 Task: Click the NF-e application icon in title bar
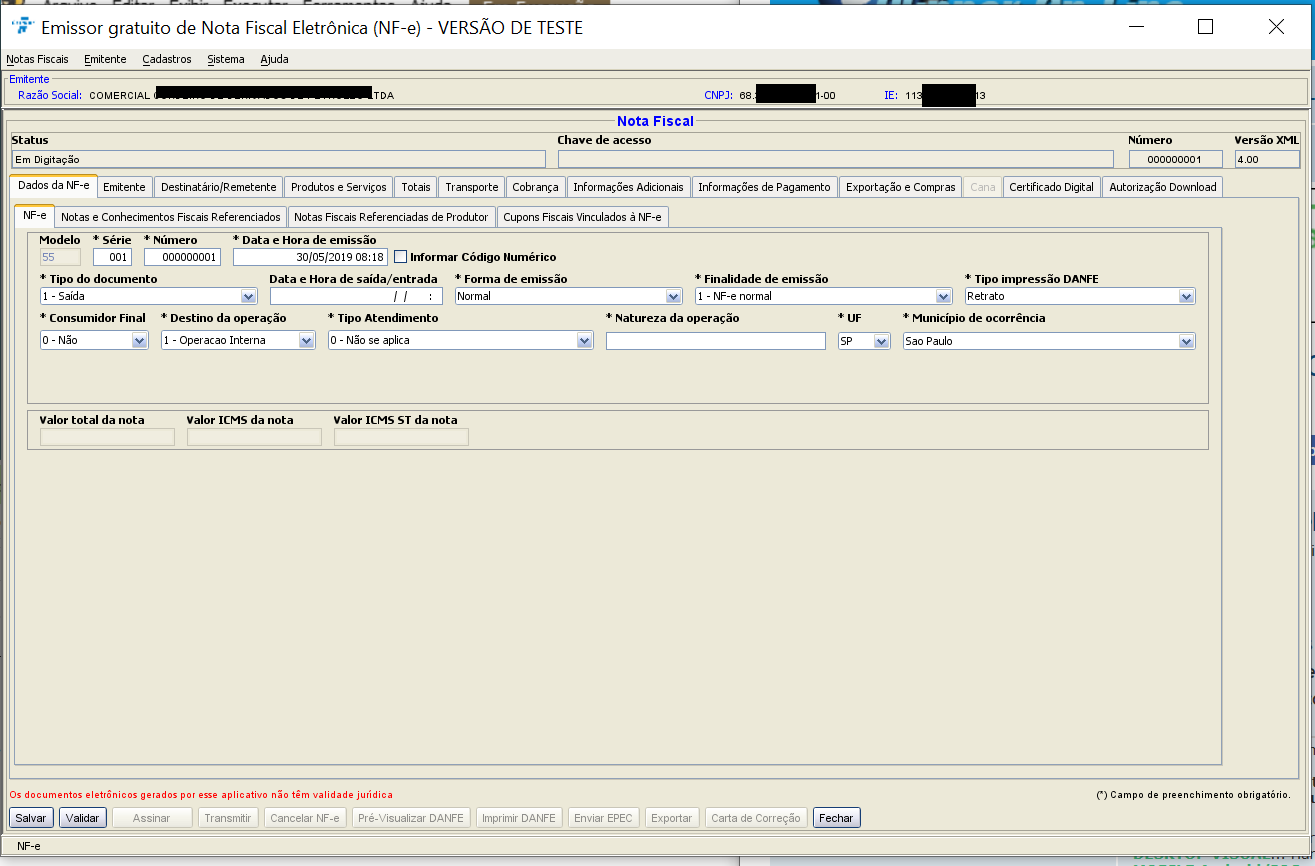(20, 27)
